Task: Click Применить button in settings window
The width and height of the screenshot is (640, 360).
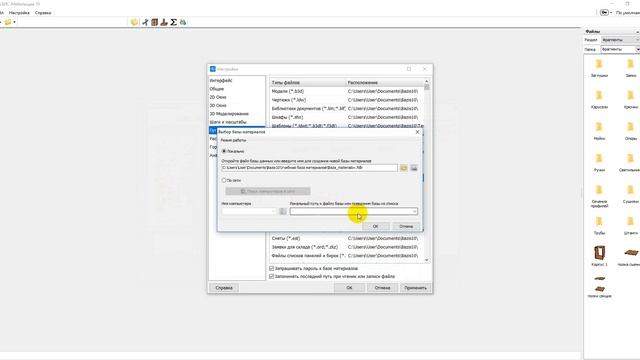Action: point(415,288)
